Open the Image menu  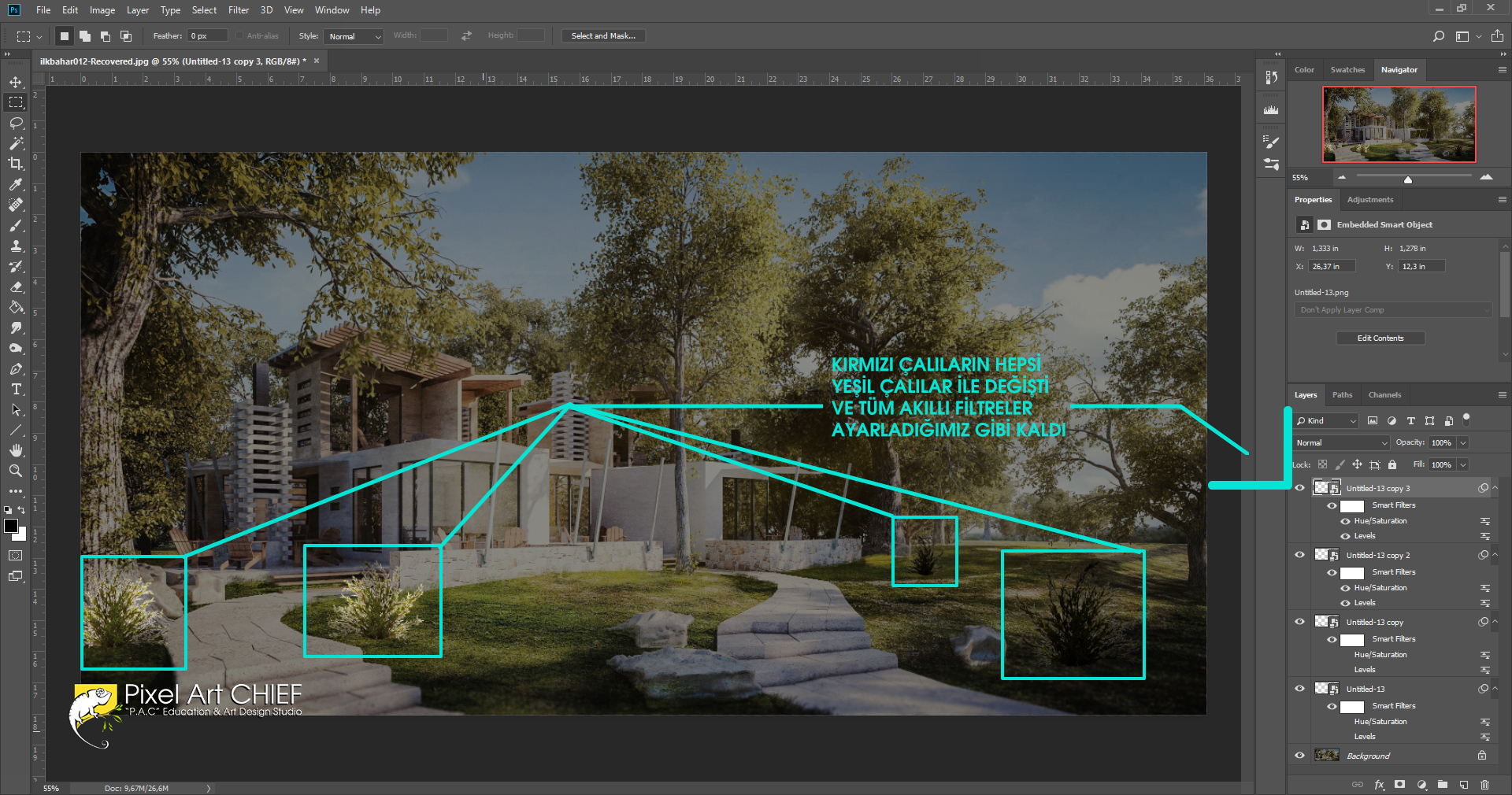tap(102, 10)
